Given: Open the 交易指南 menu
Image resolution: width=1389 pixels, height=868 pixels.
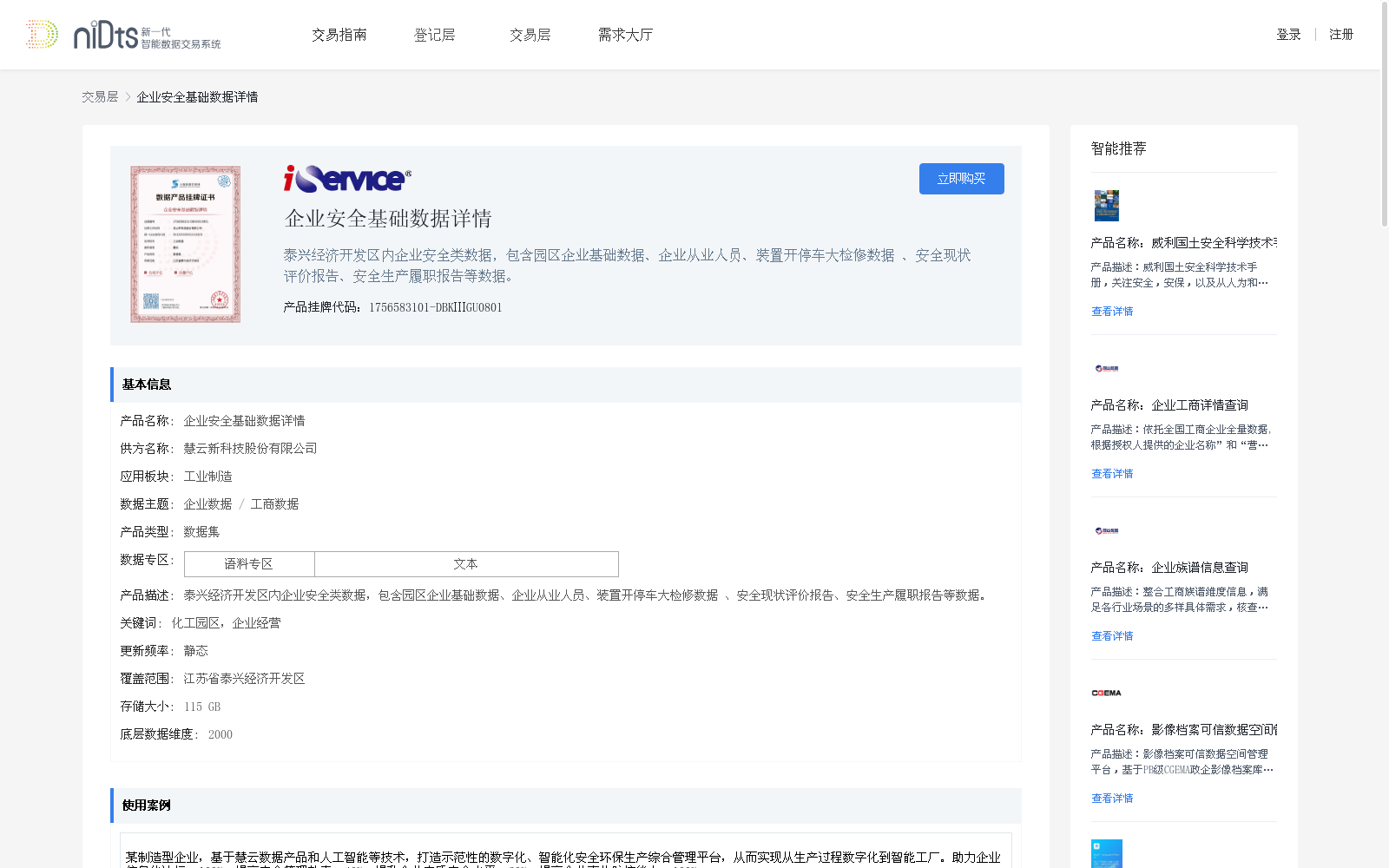Looking at the screenshot, I should click(x=339, y=35).
